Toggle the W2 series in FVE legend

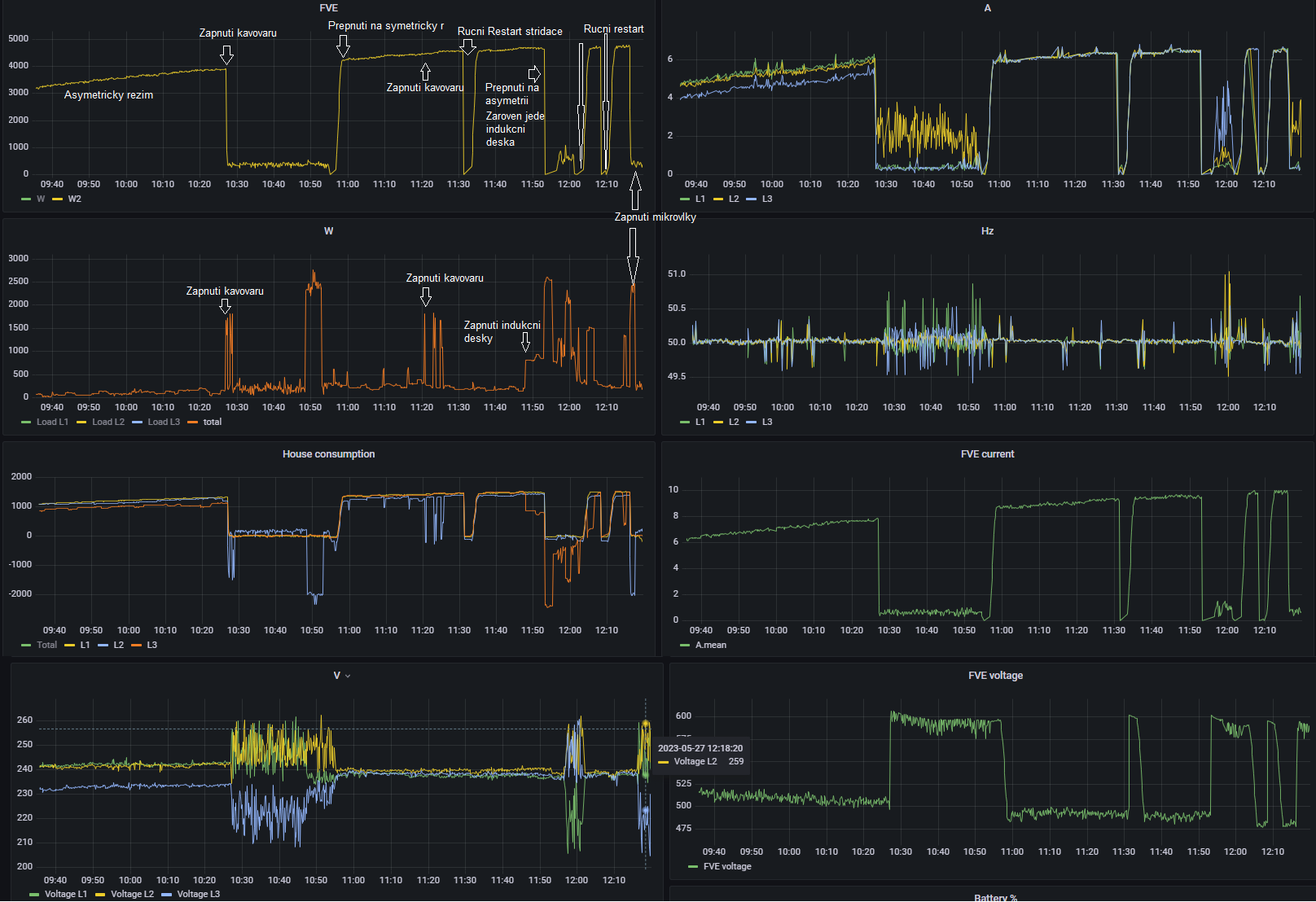75,199
